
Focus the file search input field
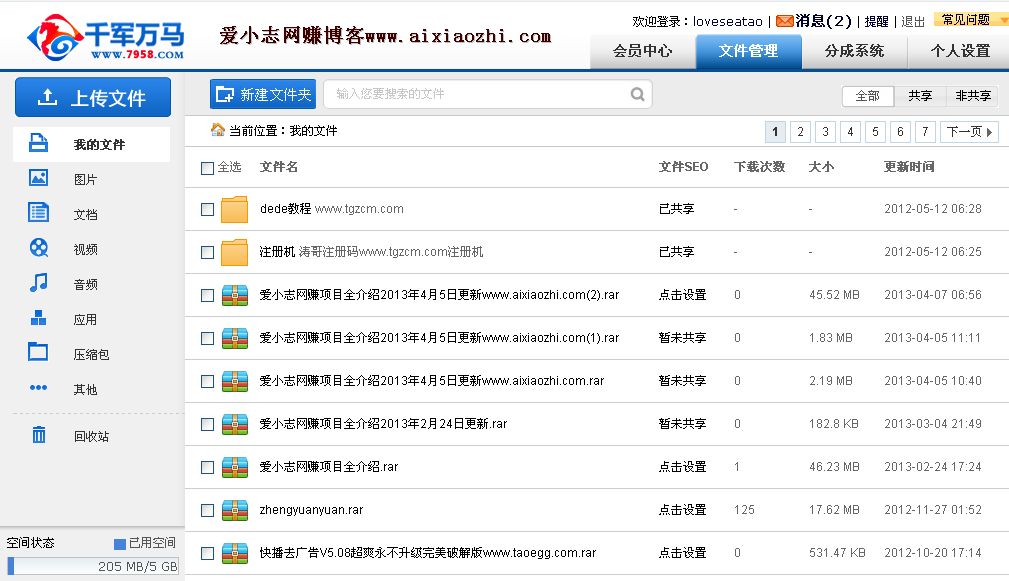coord(478,94)
